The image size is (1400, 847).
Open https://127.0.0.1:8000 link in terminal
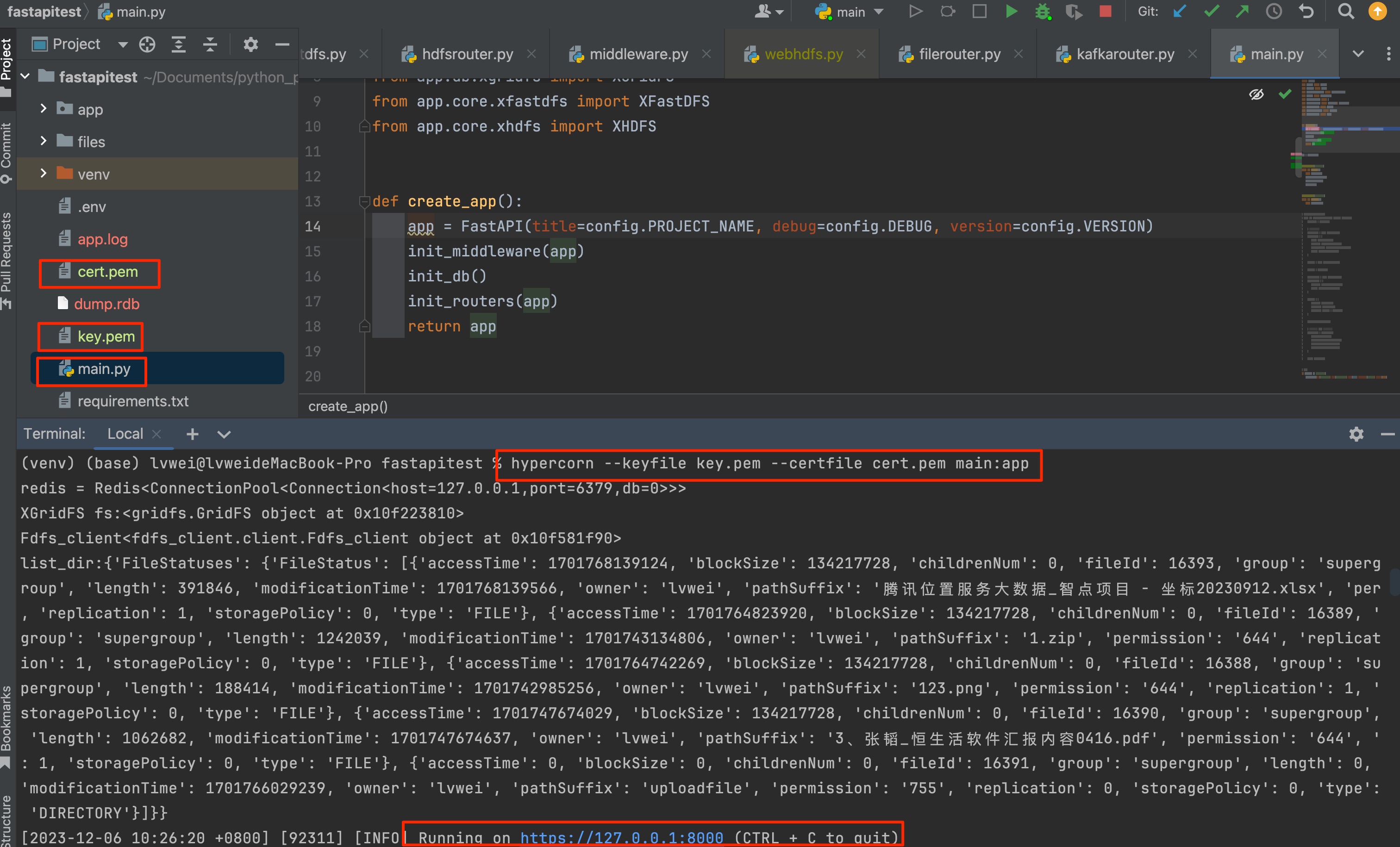pyautogui.click(x=622, y=837)
